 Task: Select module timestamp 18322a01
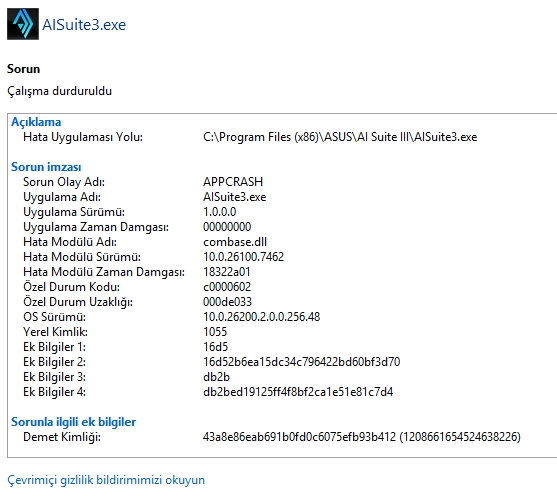tap(227, 272)
